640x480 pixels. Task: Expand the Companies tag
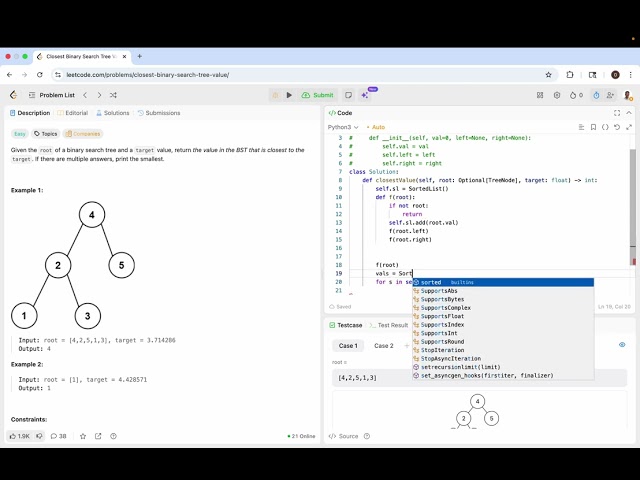(83, 134)
